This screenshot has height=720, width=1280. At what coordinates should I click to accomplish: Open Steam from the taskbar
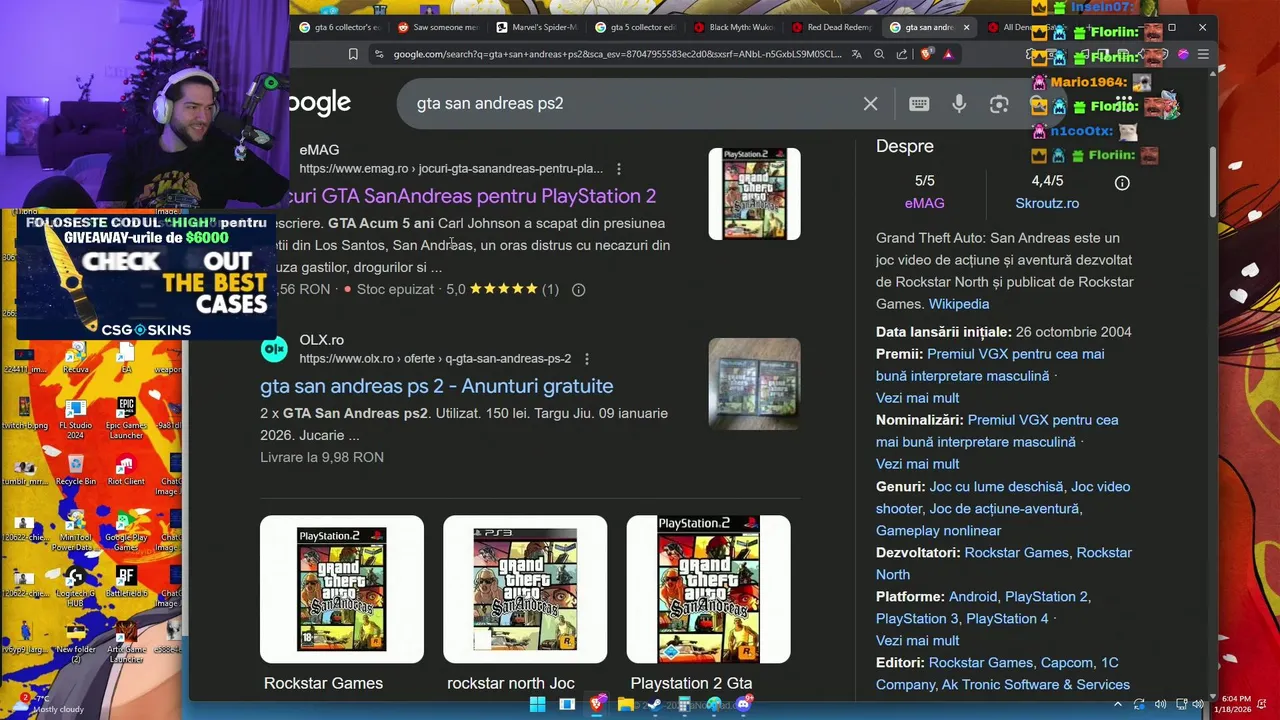click(654, 704)
